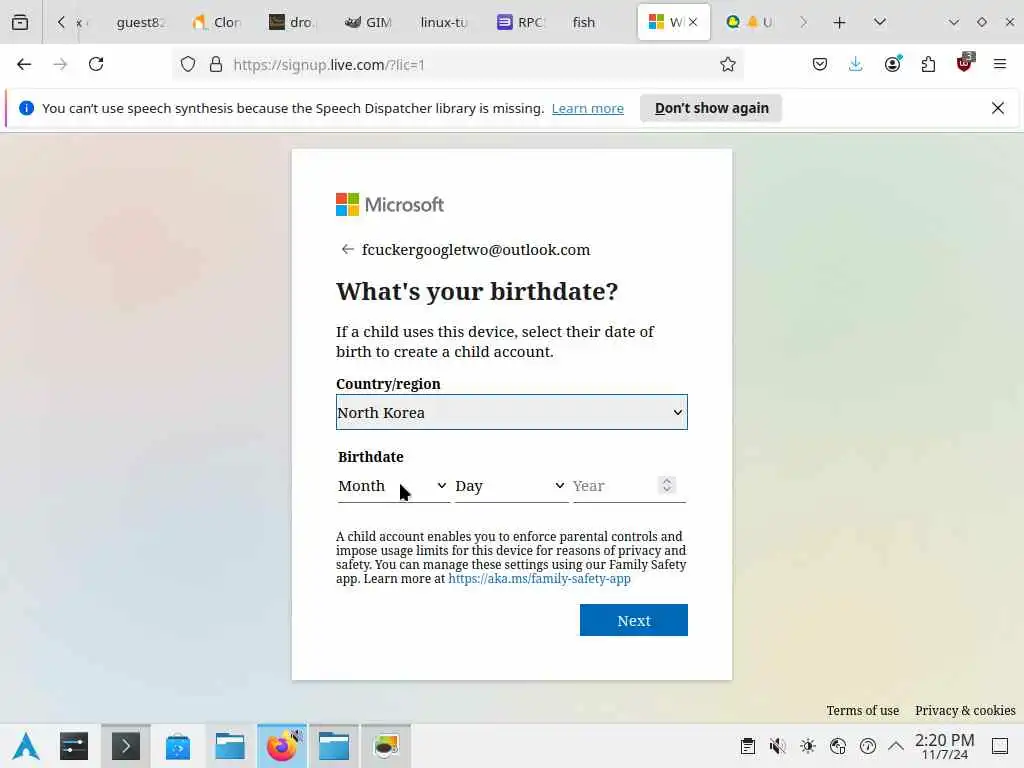Switch to the Clon tab
This screenshot has width=1024, height=768.
point(217,22)
